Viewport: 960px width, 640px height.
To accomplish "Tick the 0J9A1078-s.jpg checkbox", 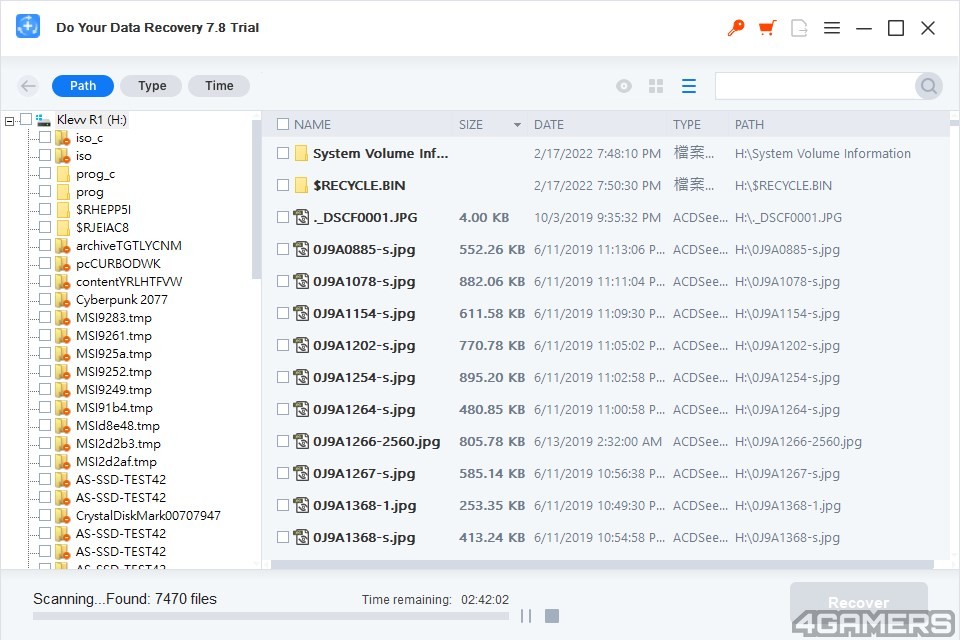I will pyautogui.click(x=283, y=281).
